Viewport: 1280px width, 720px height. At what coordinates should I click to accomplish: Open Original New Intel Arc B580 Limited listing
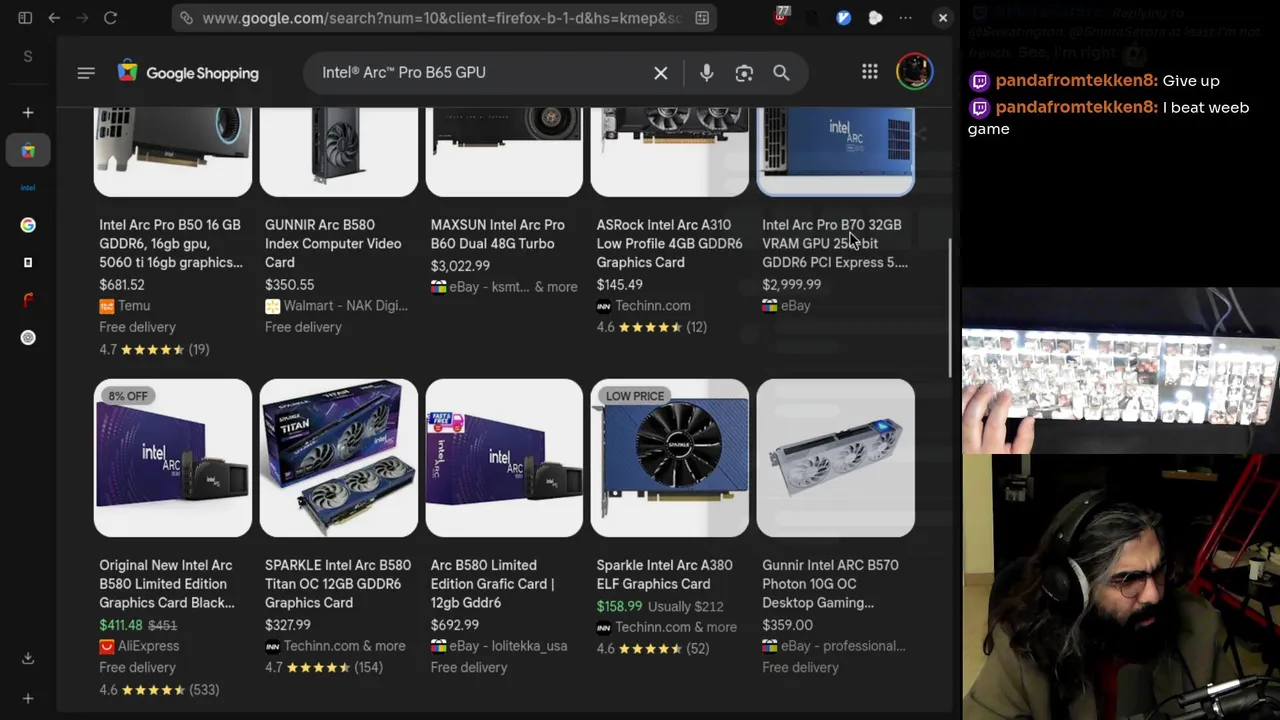[x=167, y=584]
